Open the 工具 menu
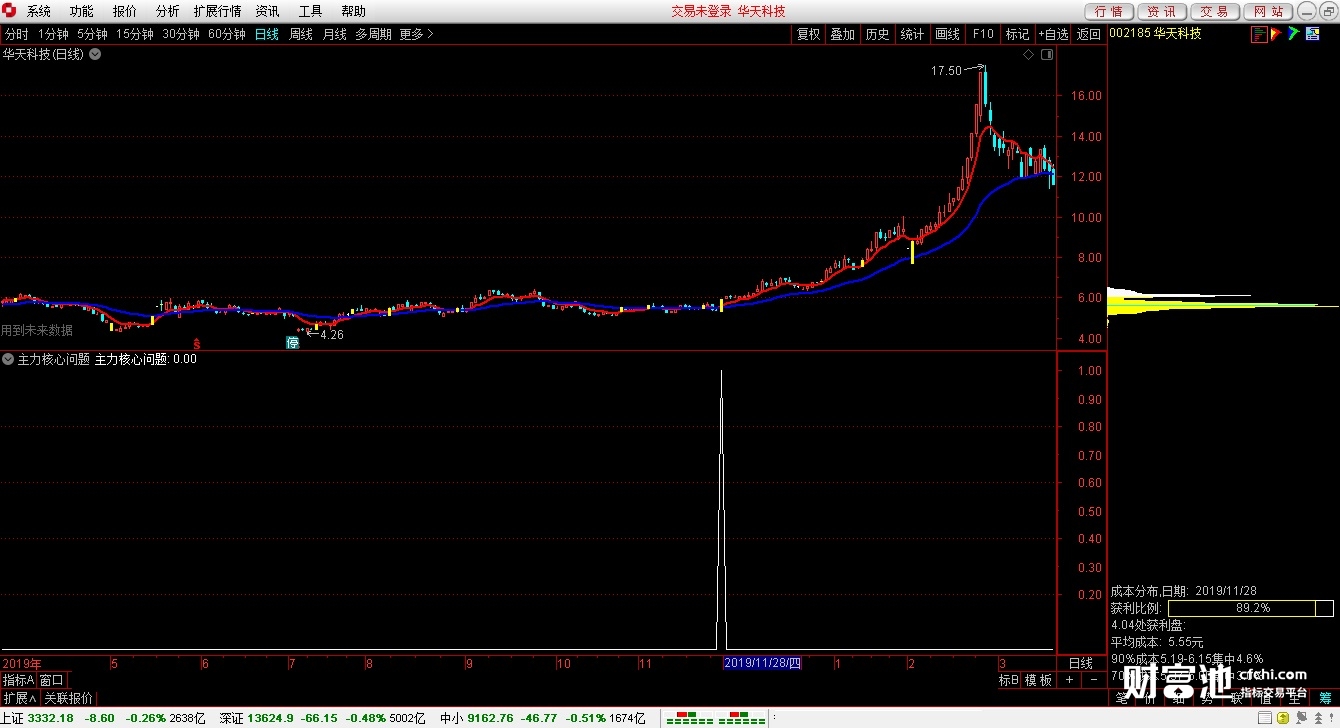Viewport: 1340px width, 728px height. coord(311,11)
